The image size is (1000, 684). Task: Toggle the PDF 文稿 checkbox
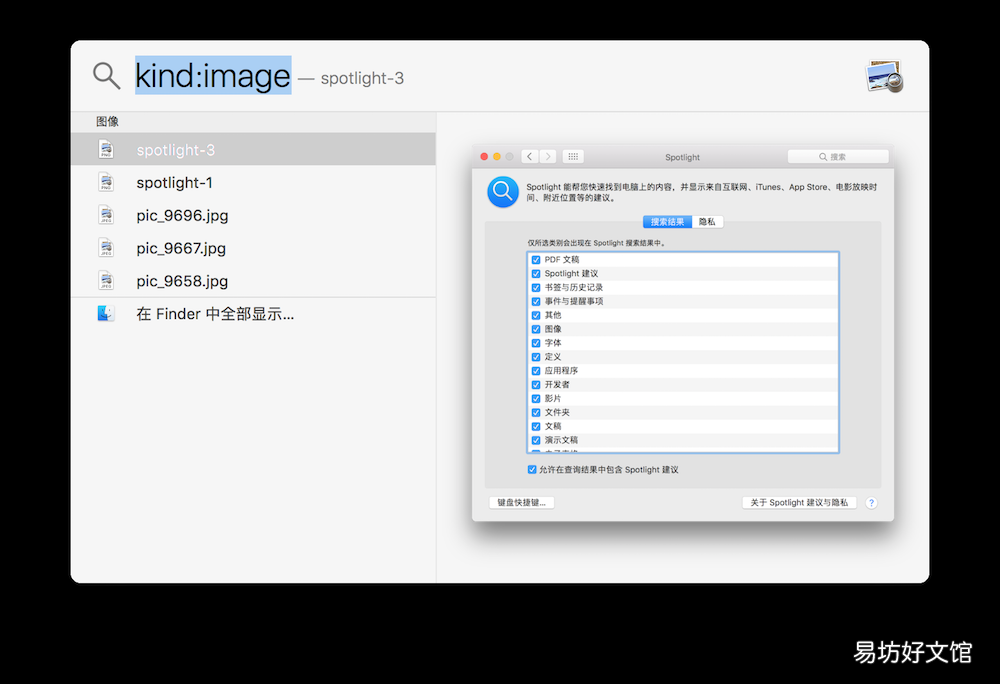pos(536,259)
